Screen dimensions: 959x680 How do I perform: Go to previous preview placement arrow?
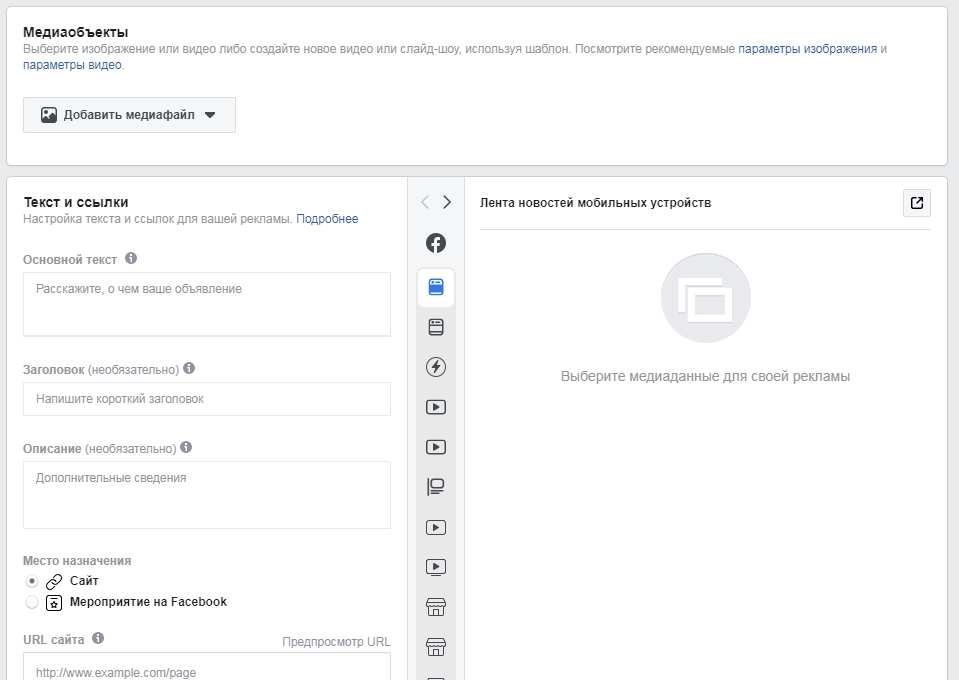coord(425,202)
